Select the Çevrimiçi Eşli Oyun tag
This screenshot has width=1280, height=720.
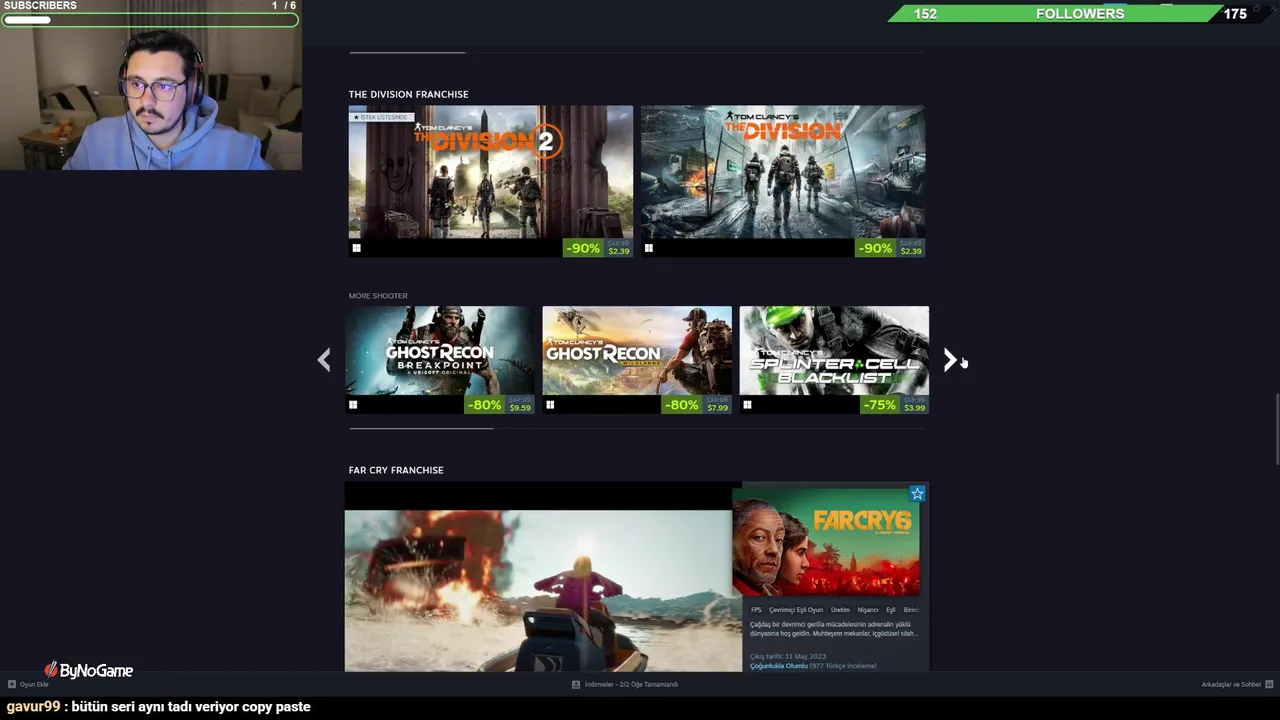tap(796, 610)
